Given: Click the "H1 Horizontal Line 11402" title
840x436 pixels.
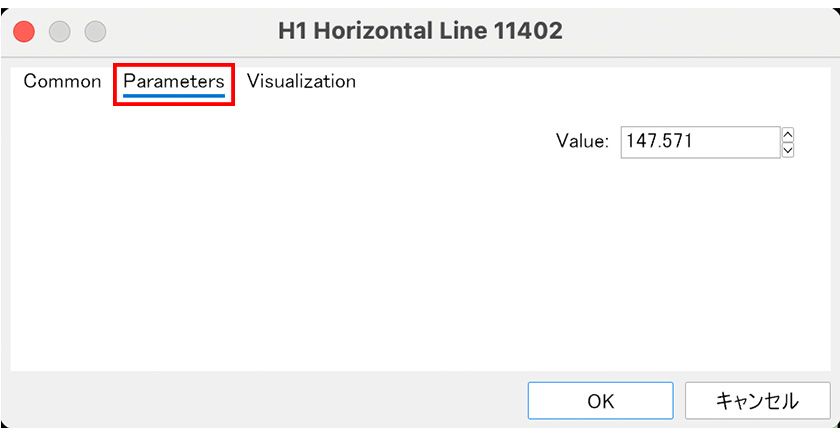Looking at the screenshot, I should (x=420, y=31).
